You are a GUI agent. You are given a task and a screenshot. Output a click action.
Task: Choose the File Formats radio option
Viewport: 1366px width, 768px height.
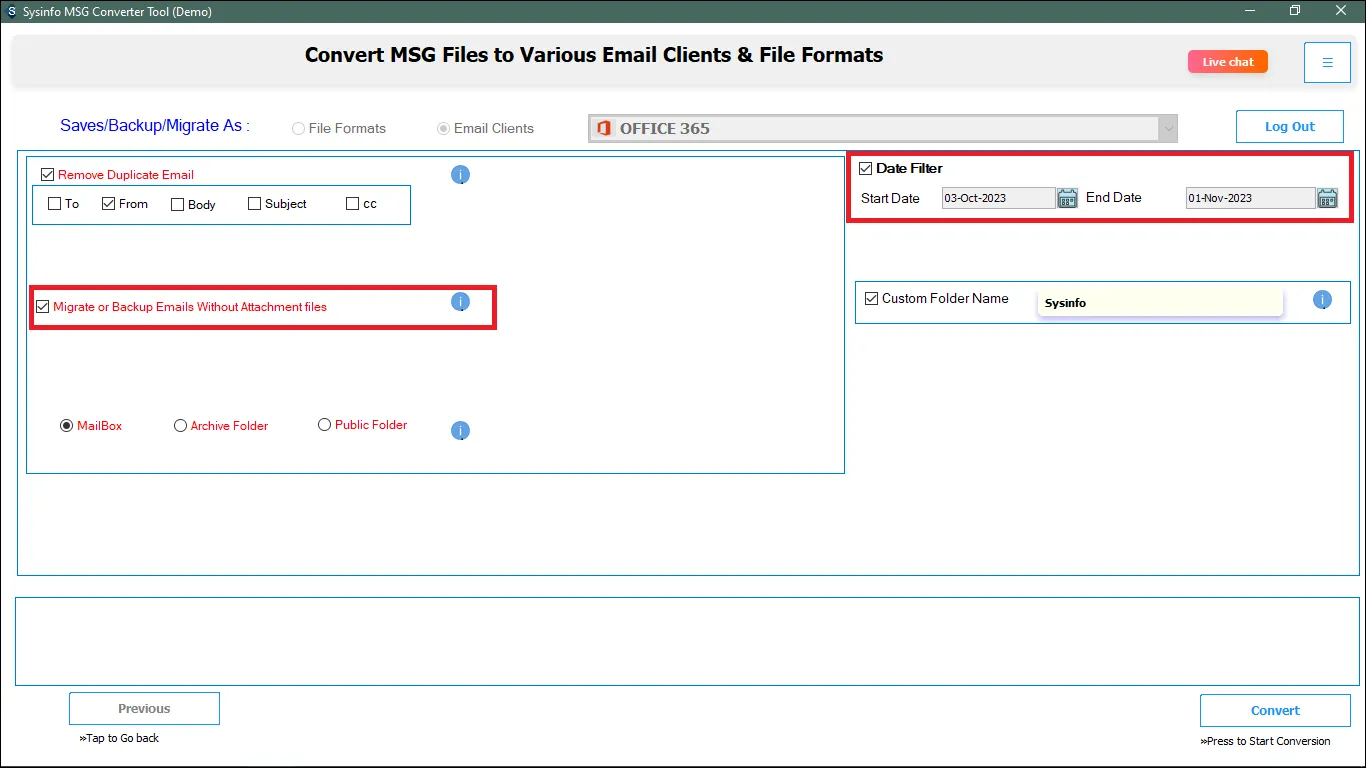pyautogui.click(x=299, y=129)
